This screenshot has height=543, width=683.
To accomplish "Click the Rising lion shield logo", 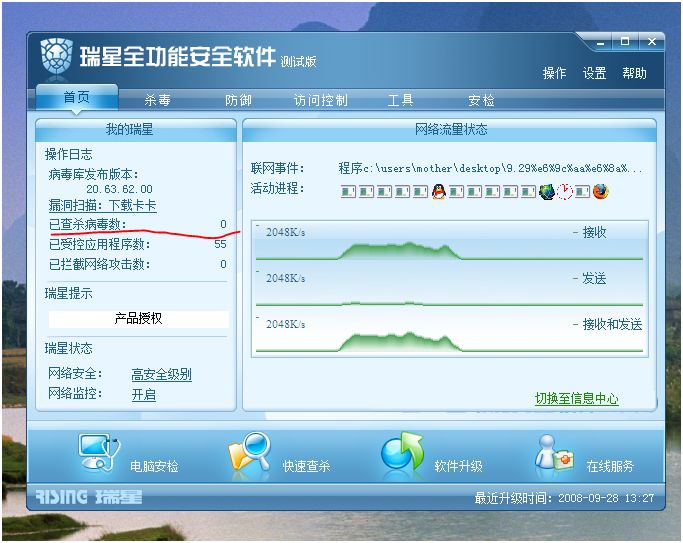I will coord(57,56).
